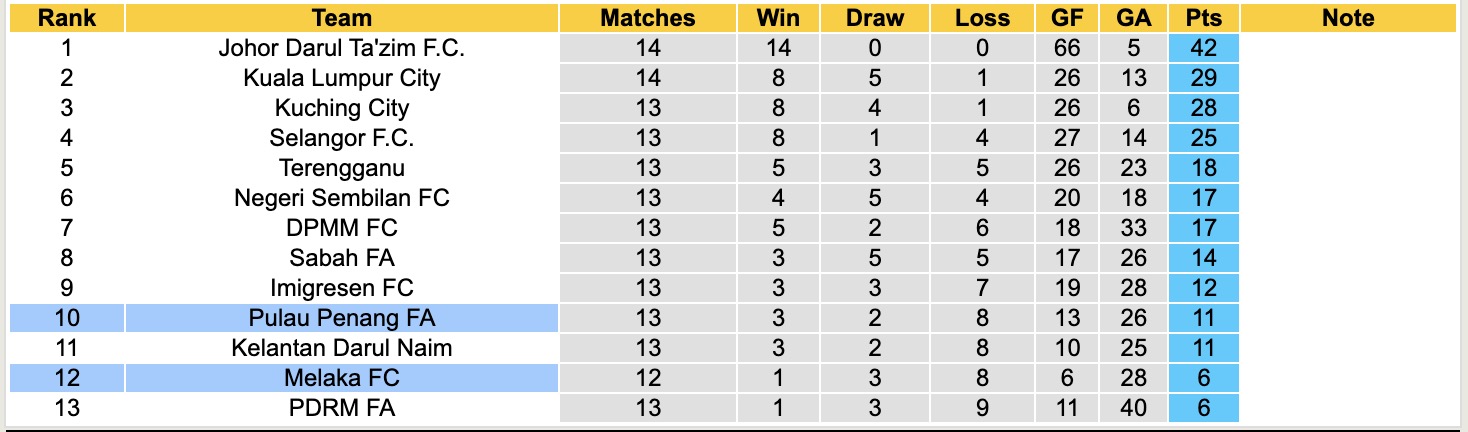Open Kuala Lumpur City team entry
The width and height of the screenshot is (1468, 432).
click(x=341, y=78)
